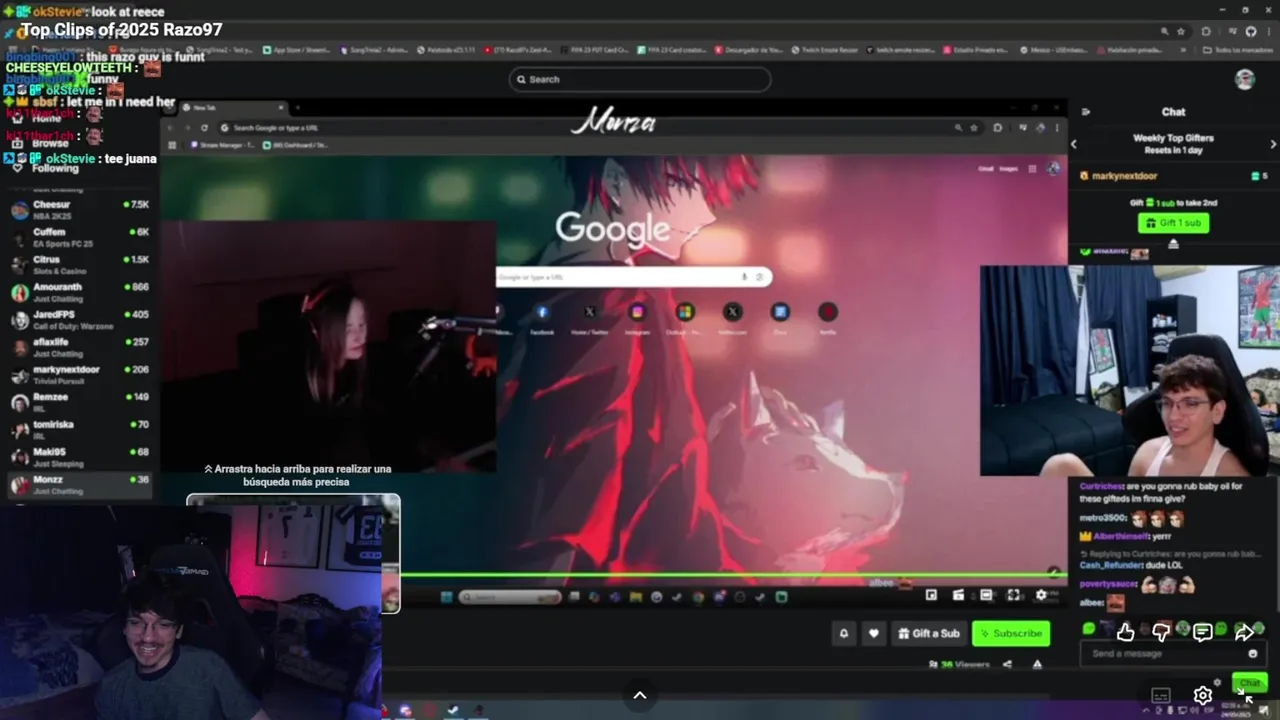Select Remzee channel in sidebar
This screenshot has height=720, width=1280.
(80, 402)
